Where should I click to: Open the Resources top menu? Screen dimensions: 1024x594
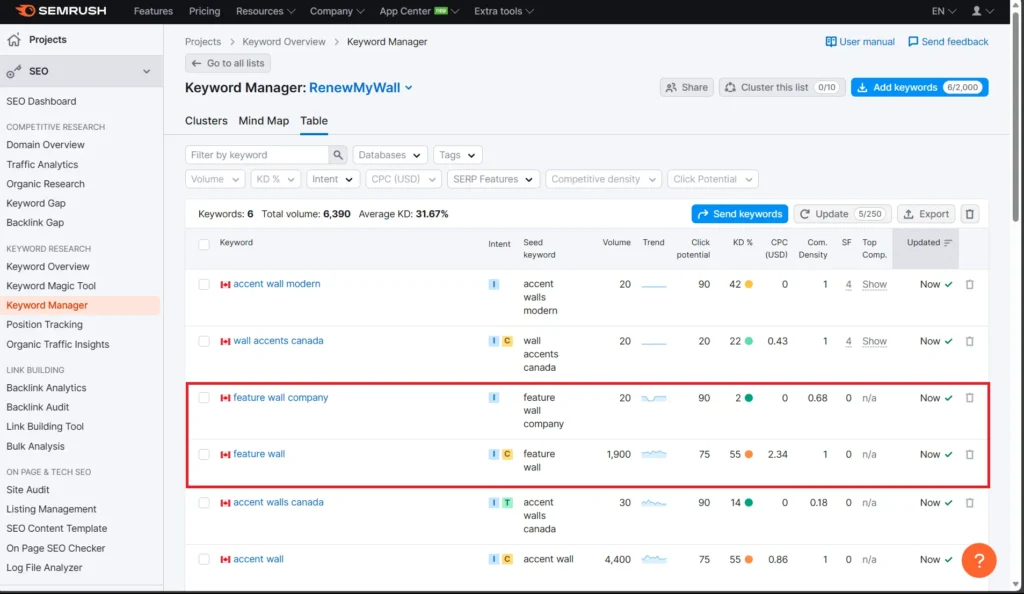266,11
